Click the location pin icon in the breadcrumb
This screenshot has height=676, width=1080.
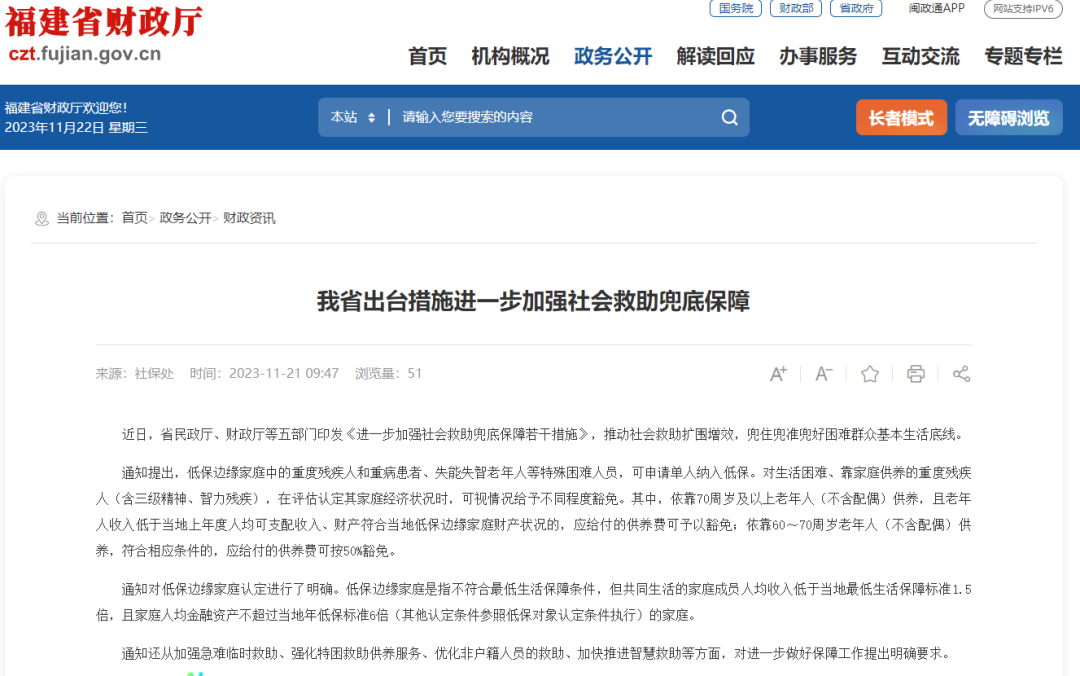[x=41, y=218]
